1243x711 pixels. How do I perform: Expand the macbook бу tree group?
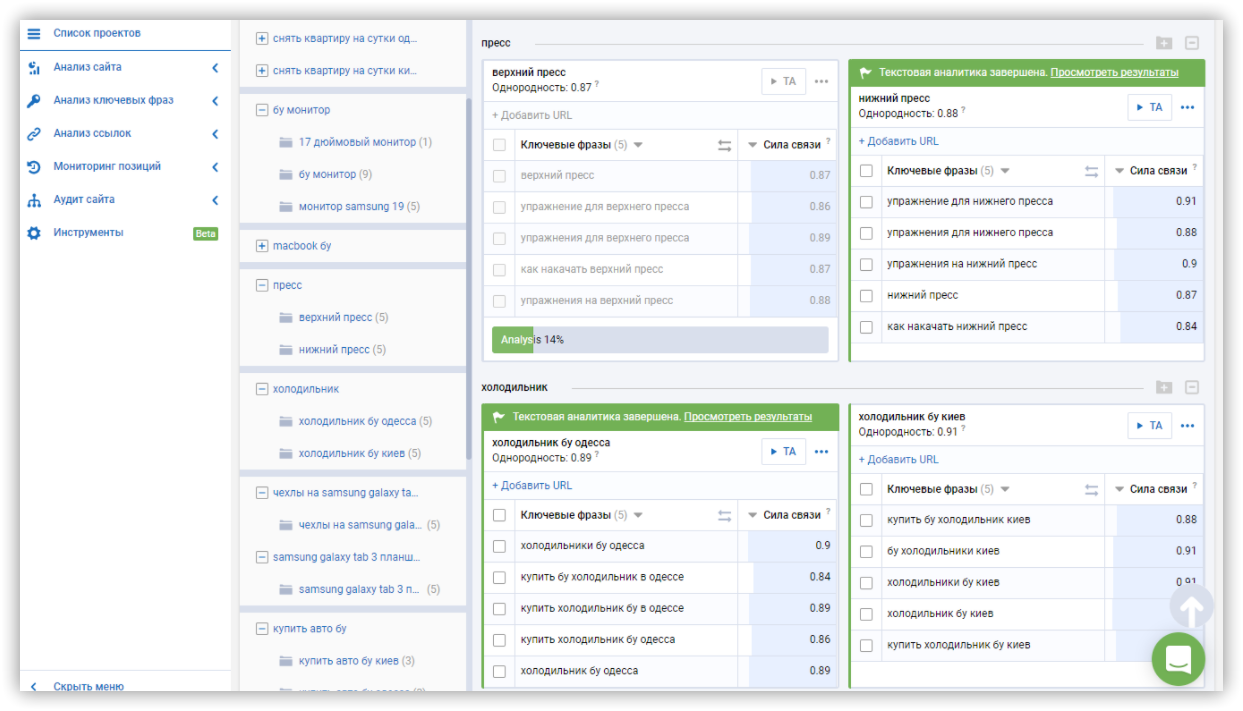coord(262,246)
